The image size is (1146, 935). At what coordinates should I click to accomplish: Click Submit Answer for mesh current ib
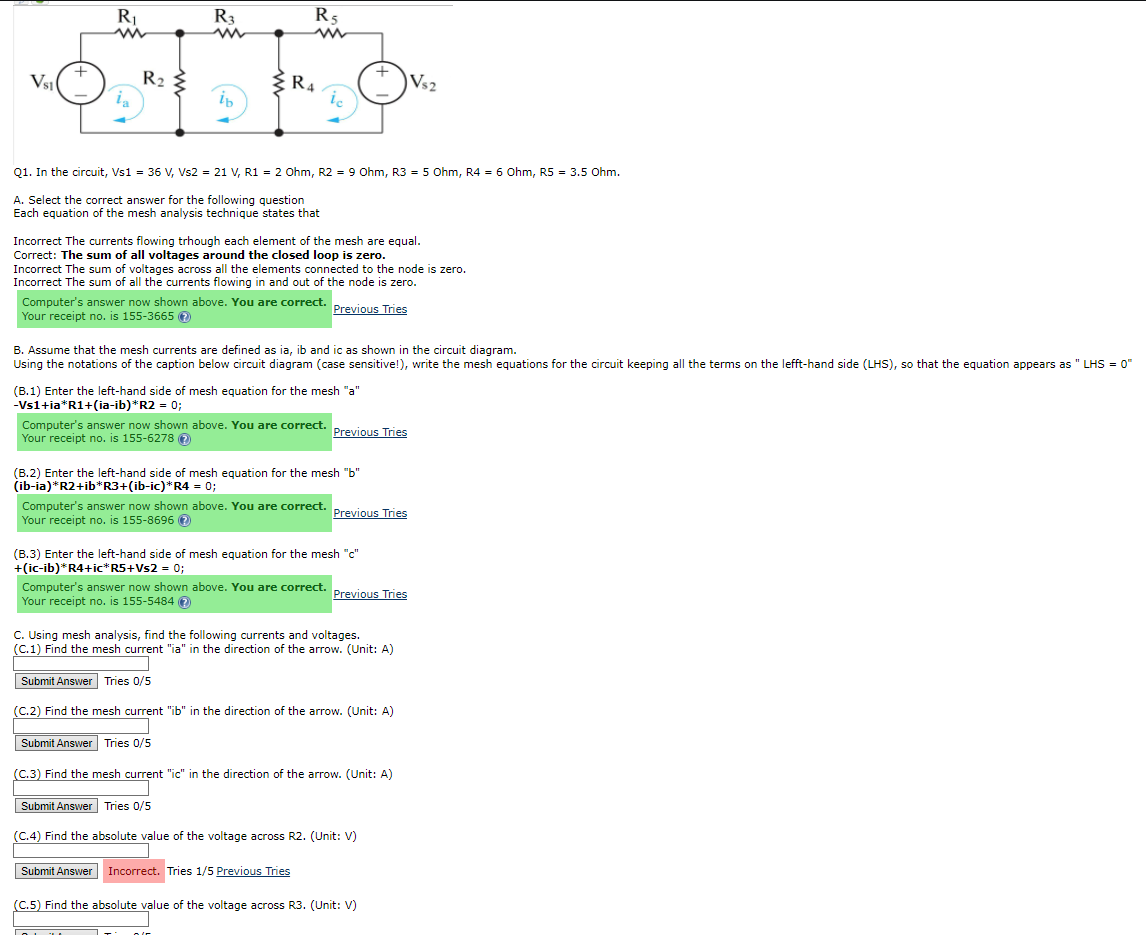(x=55, y=743)
